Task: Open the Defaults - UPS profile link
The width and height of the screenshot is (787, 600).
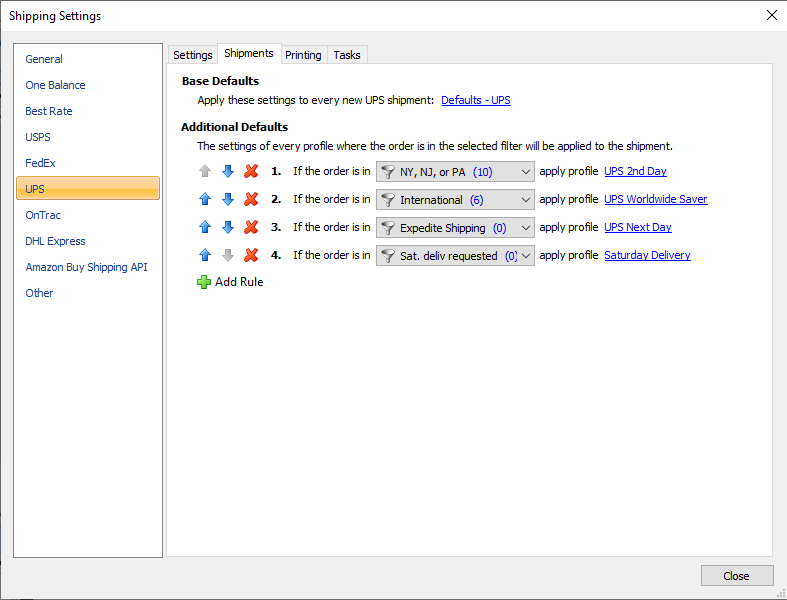Action: 476,100
